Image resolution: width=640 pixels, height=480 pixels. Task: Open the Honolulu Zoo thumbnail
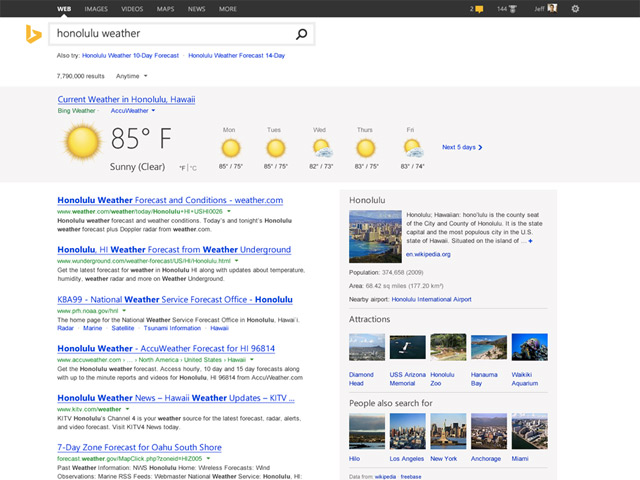pos(448,347)
